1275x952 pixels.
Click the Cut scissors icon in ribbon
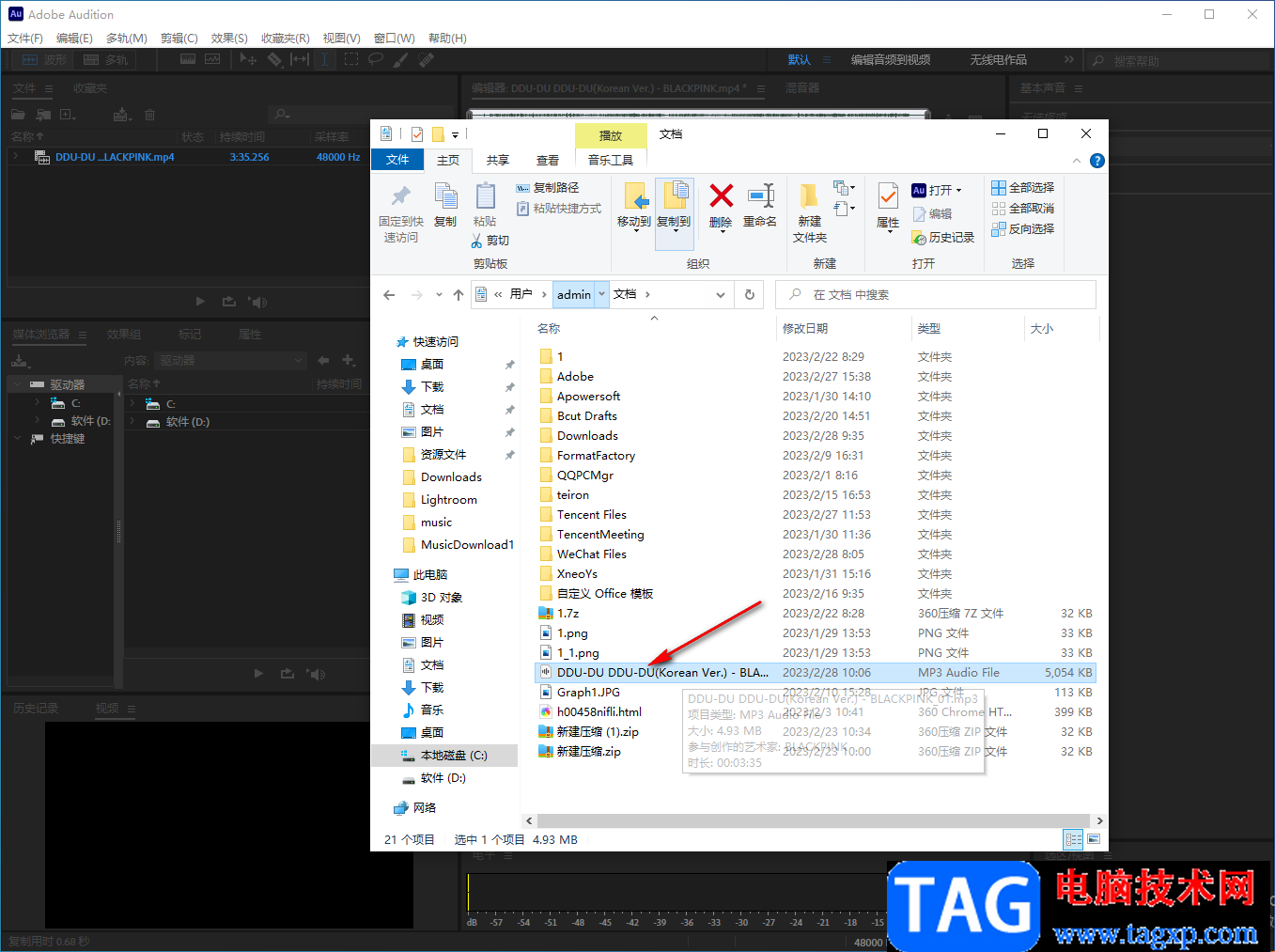pos(477,241)
